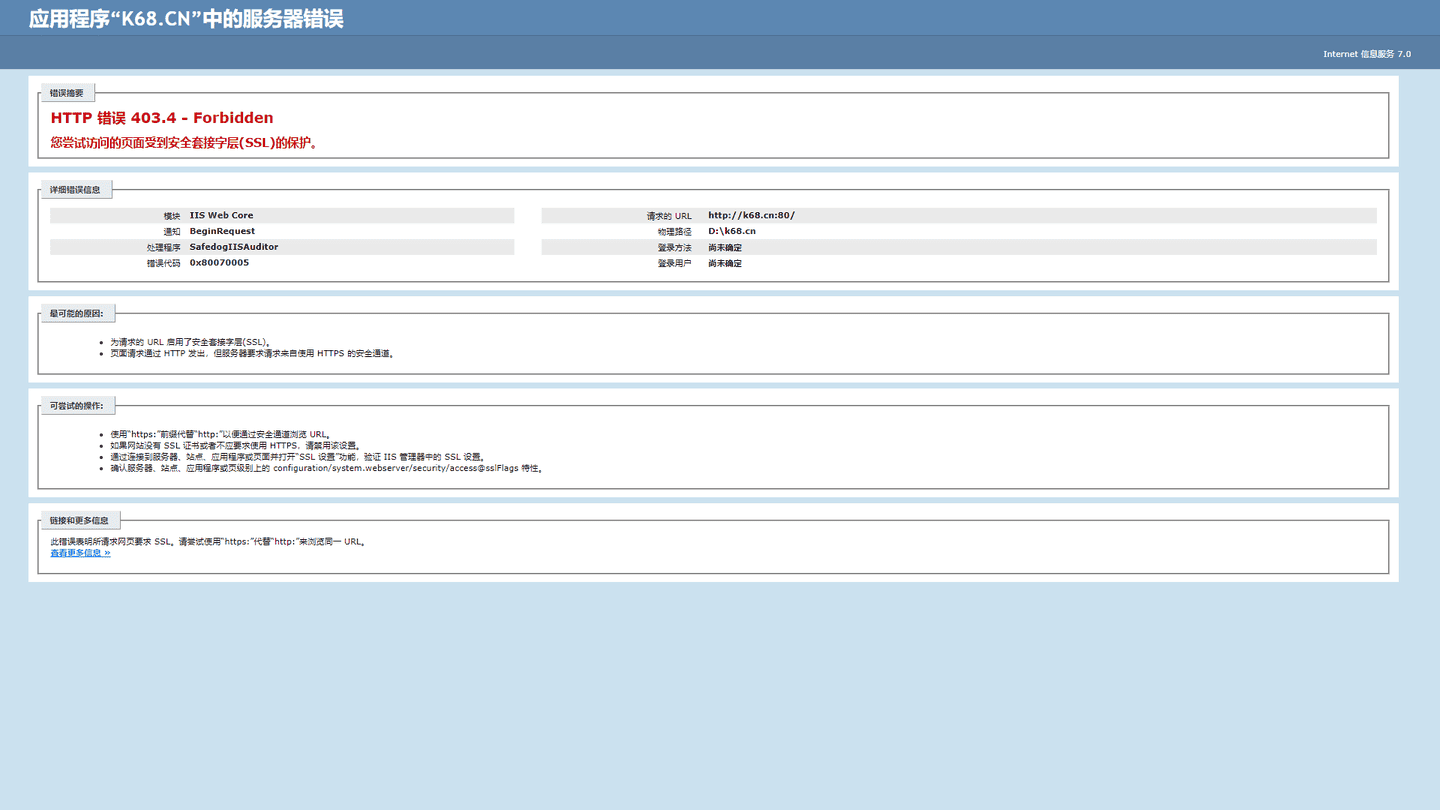1440x810 pixels.
Task: Select the SafedogIISAuditor handler value
Action: [234, 247]
